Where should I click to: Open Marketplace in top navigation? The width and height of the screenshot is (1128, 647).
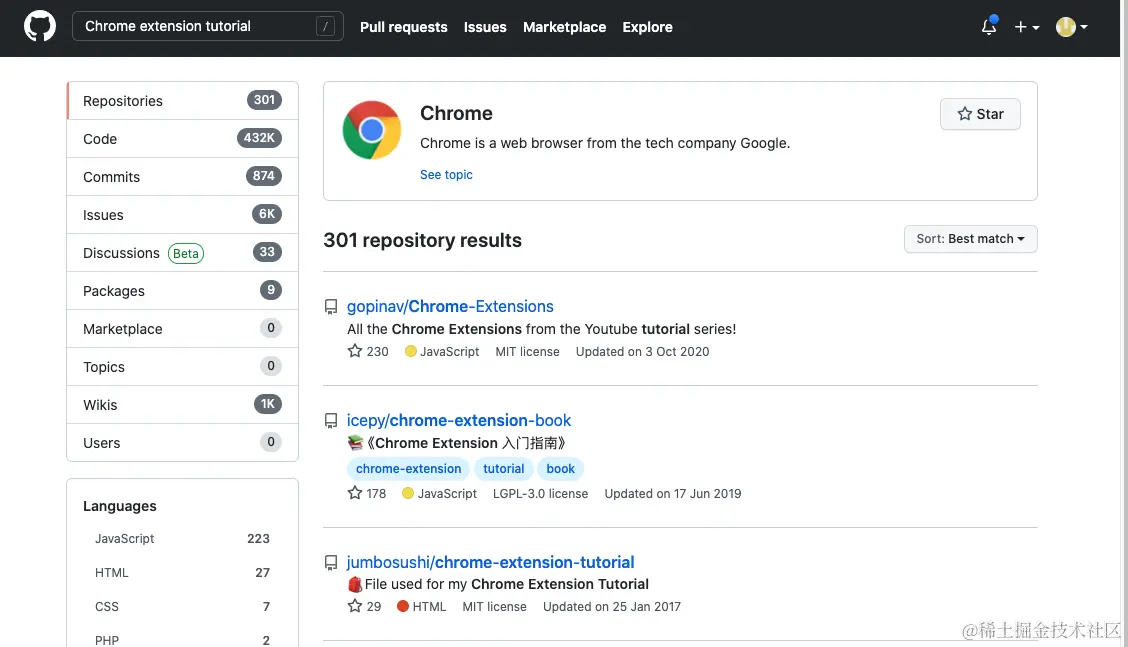565,27
